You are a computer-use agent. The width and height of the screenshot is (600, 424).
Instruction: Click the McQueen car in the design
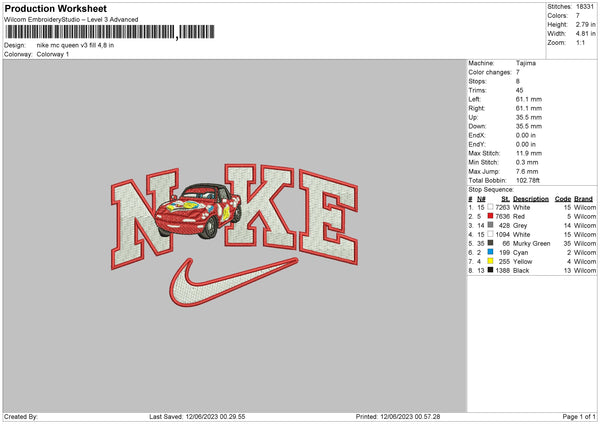pyautogui.click(x=198, y=210)
